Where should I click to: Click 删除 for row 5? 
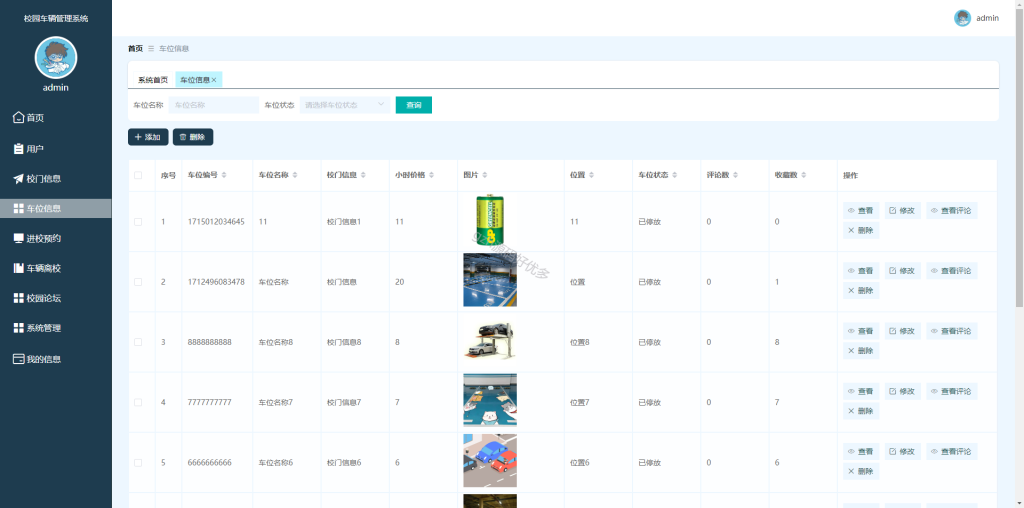click(861, 471)
